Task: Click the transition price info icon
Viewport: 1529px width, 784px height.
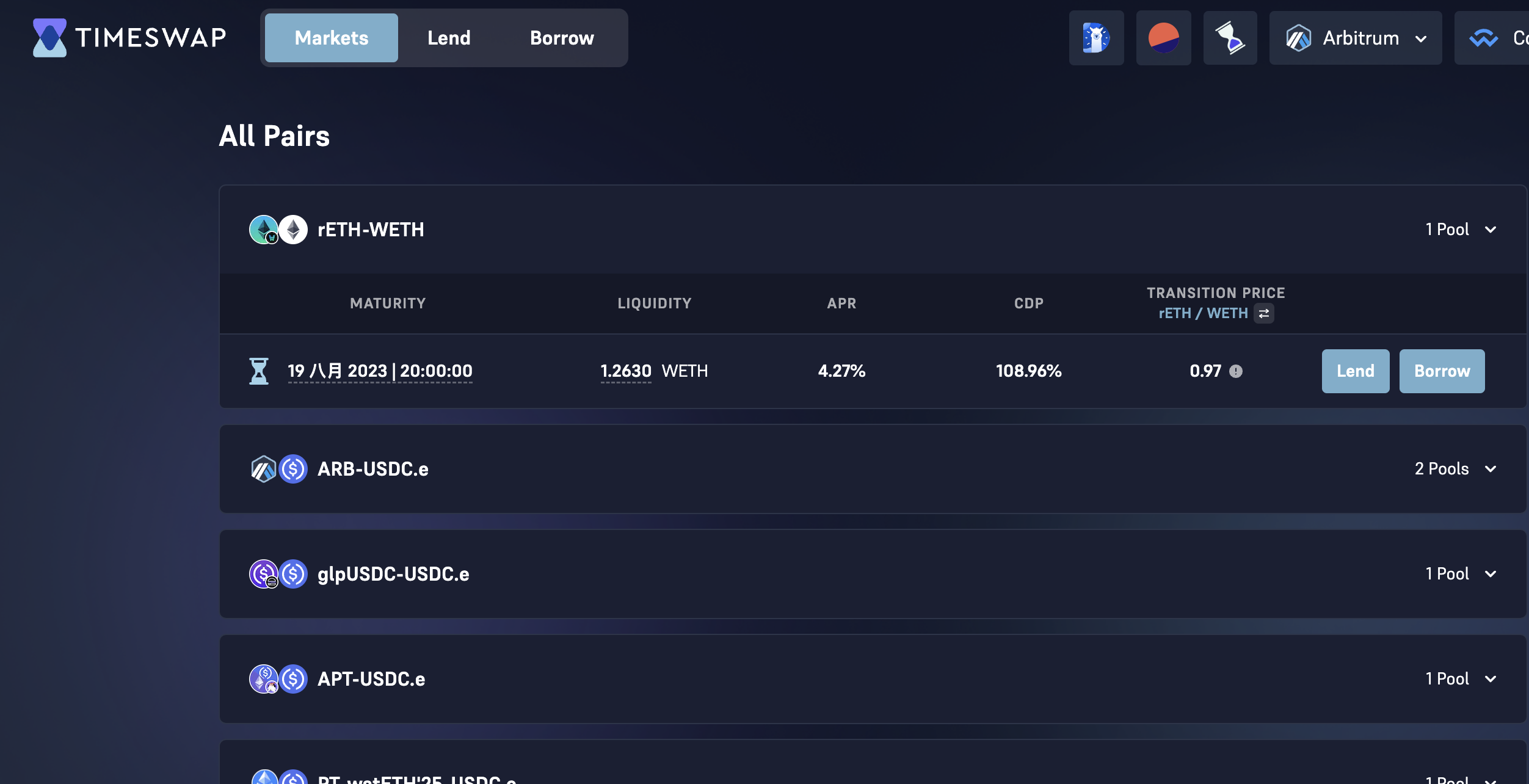Action: pyautogui.click(x=1236, y=371)
